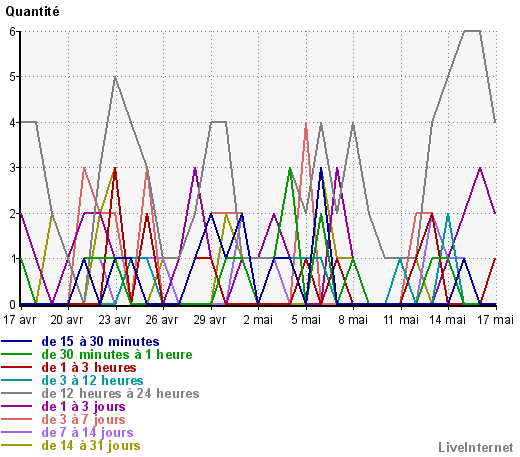Click the 'de 3 à 12 heures' legend label

click(x=92, y=381)
